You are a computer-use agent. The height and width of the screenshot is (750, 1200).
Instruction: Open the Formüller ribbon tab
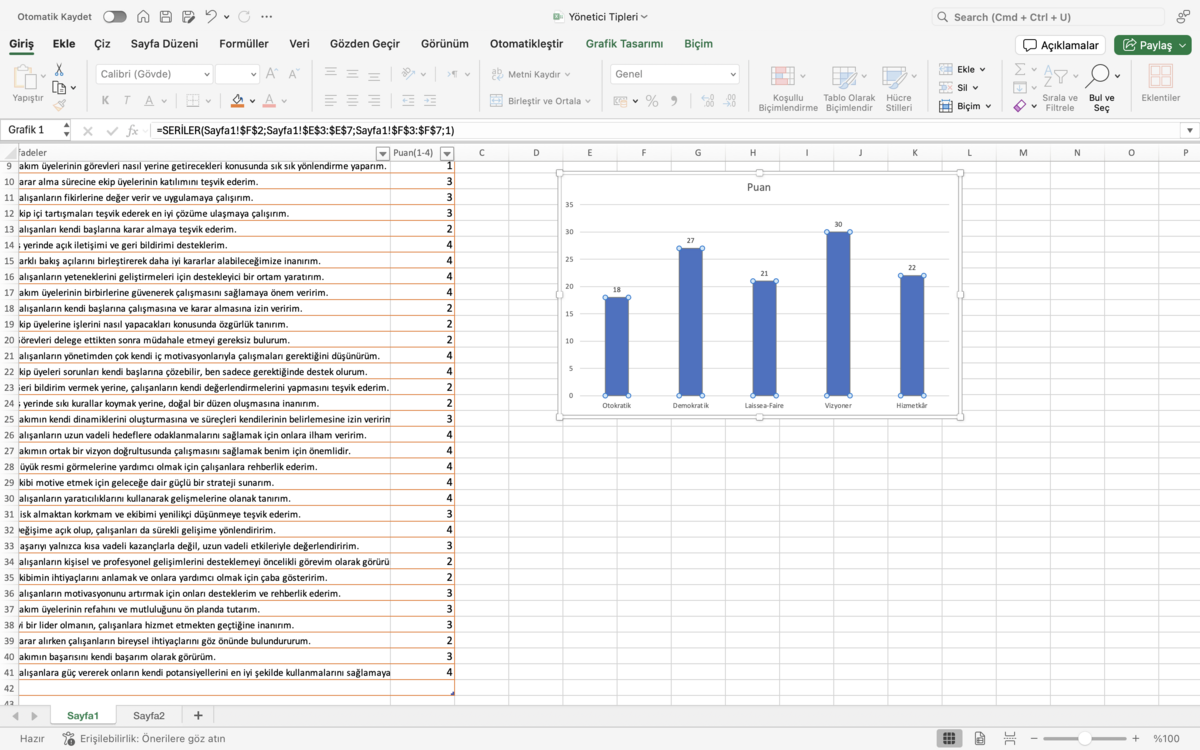pos(244,44)
